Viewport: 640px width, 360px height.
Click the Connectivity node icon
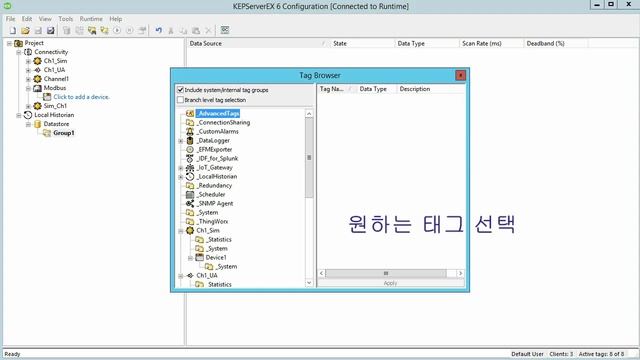28,52
